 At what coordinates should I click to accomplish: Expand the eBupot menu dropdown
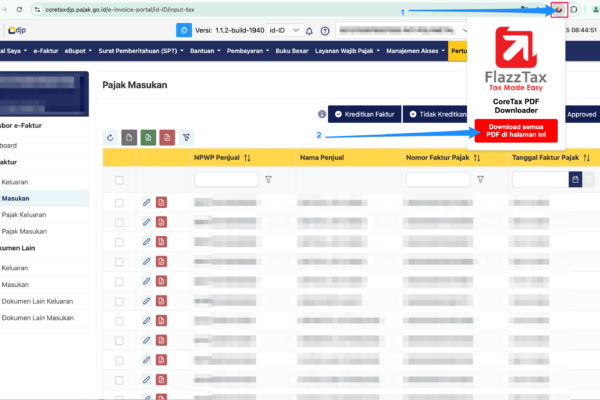(78, 51)
